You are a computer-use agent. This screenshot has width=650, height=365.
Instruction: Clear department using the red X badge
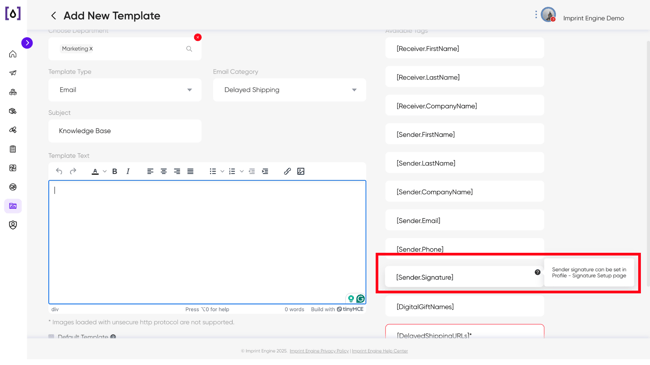click(x=198, y=37)
